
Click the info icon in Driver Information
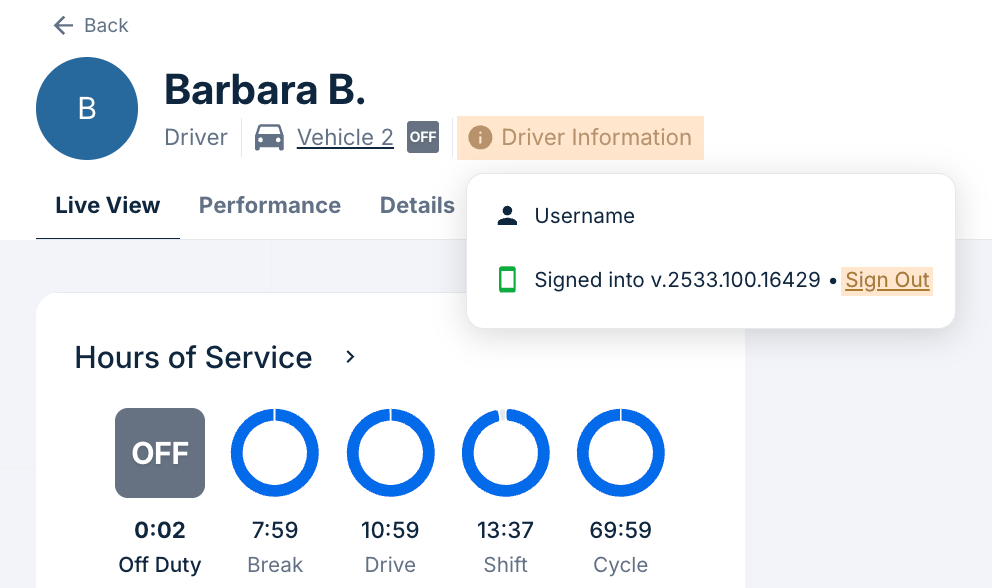(478, 137)
